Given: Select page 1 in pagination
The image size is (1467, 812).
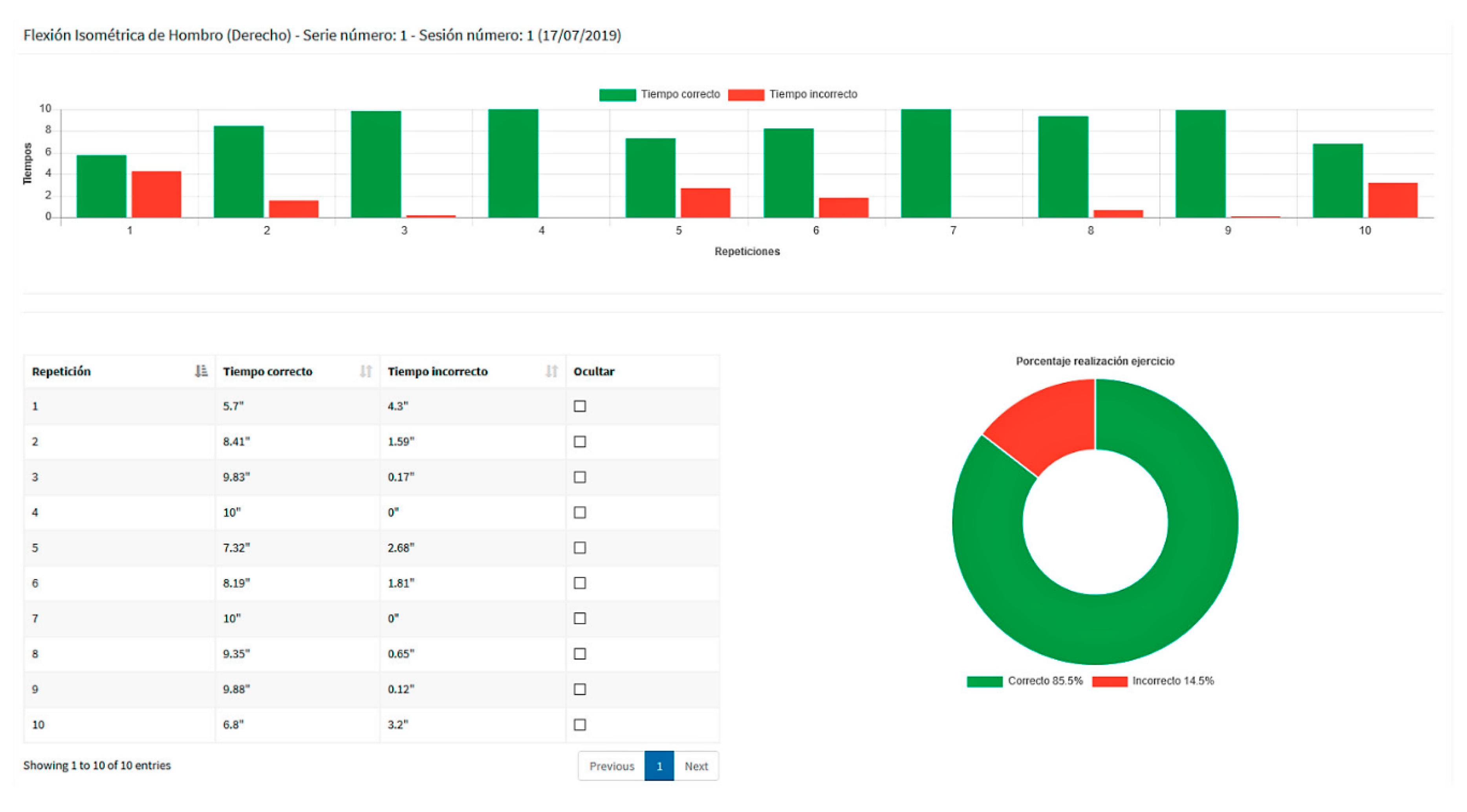Looking at the screenshot, I should point(659,766).
